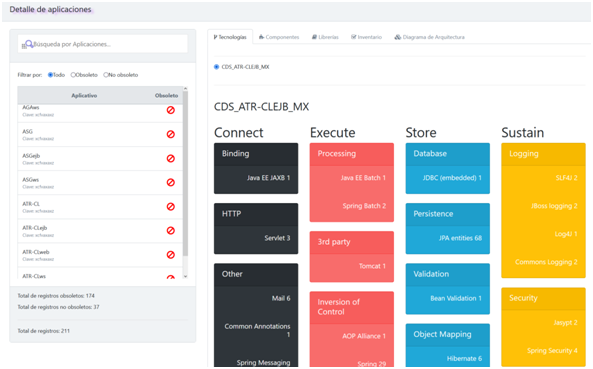The height and width of the screenshot is (369, 593).
Task: Click the Log4J 1 entry
Action: click(x=566, y=234)
